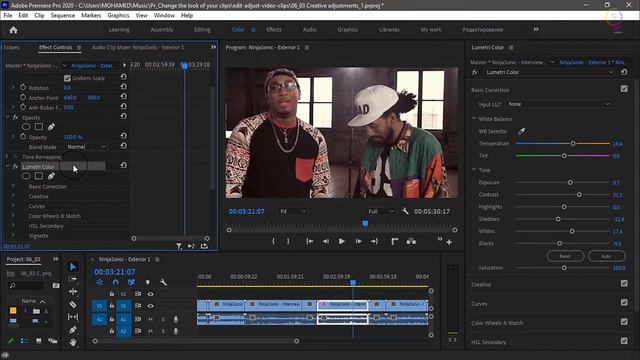The height and width of the screenshot is (360, 640).
Task: Open the Input LUT dropdown
Action: (x=559, y=104)
